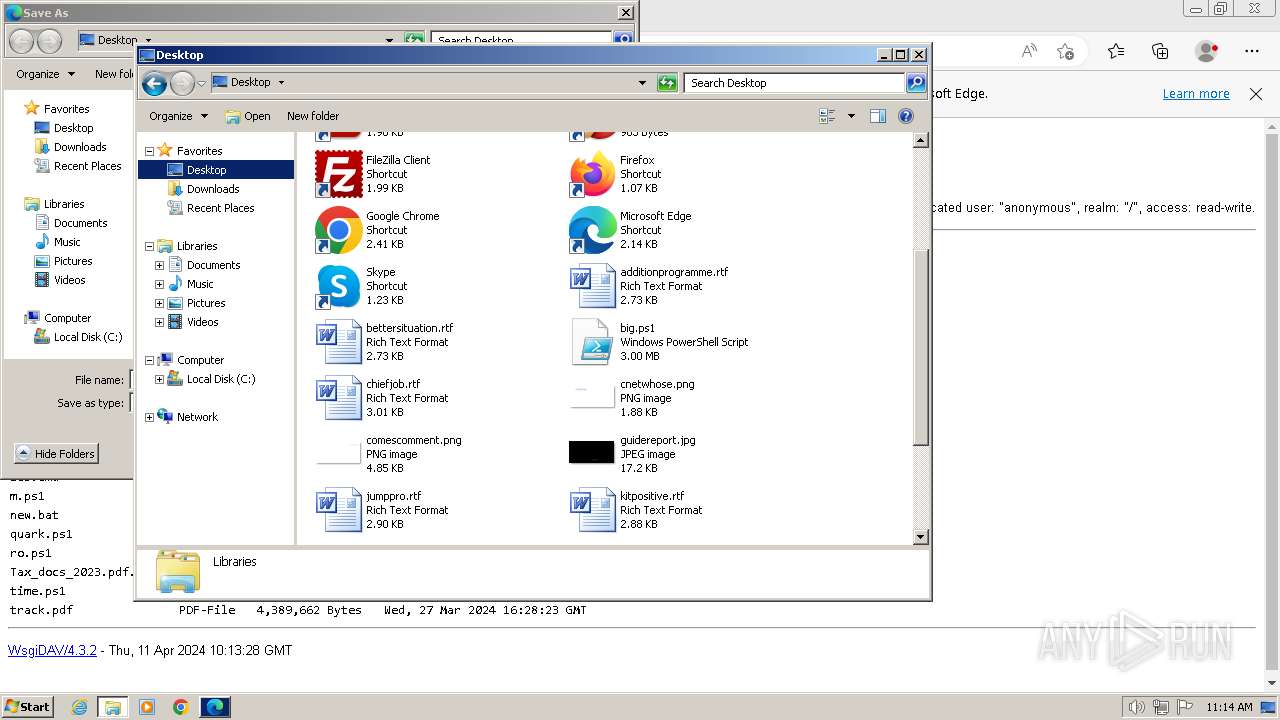Select the Firefox shortcut icon

click(592, 174)
